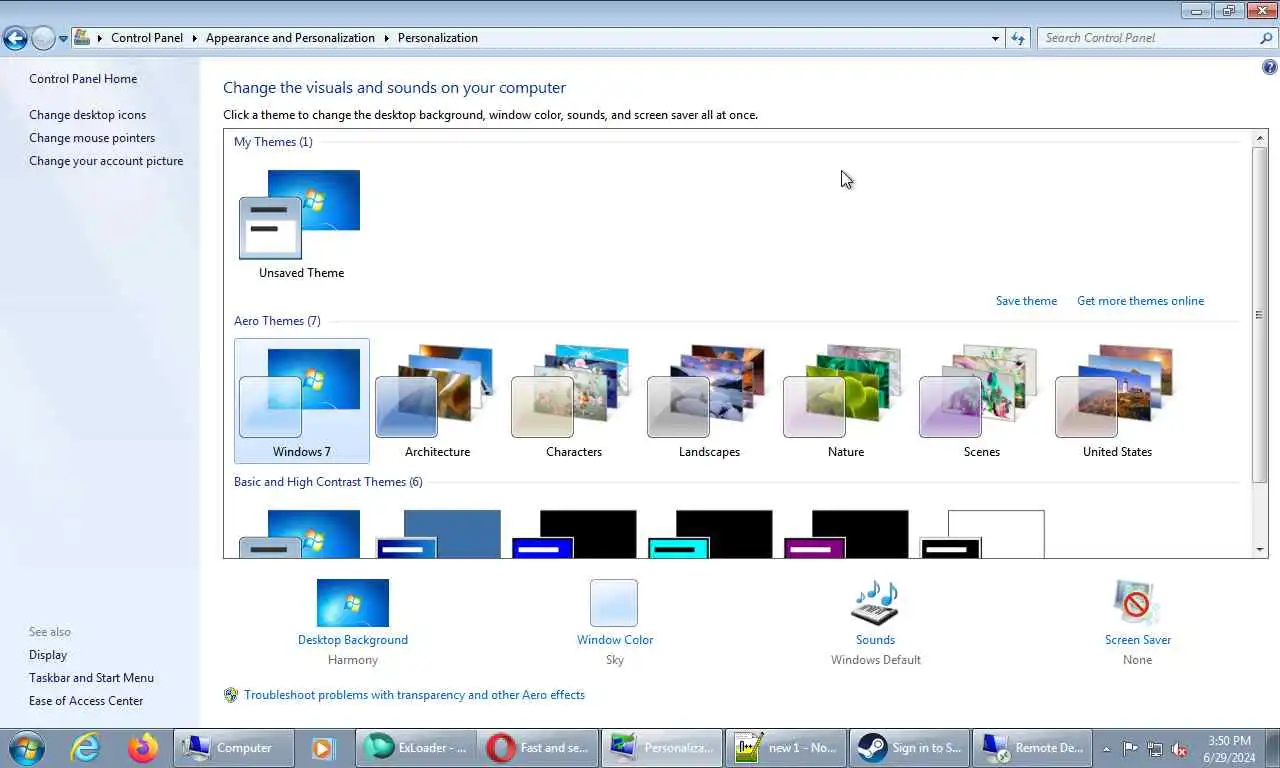Select the white high contrast theme
Screen dimensions: 1280x768
(981, 534)
